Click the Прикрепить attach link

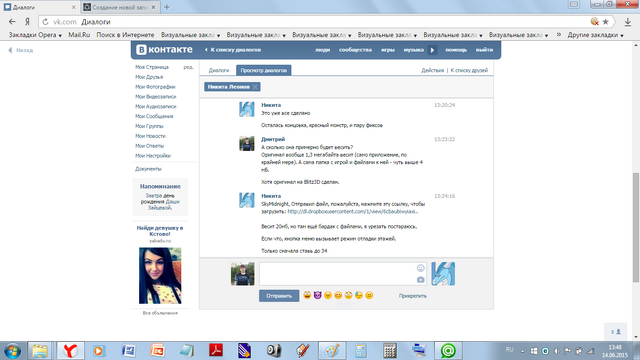point(413,296)
